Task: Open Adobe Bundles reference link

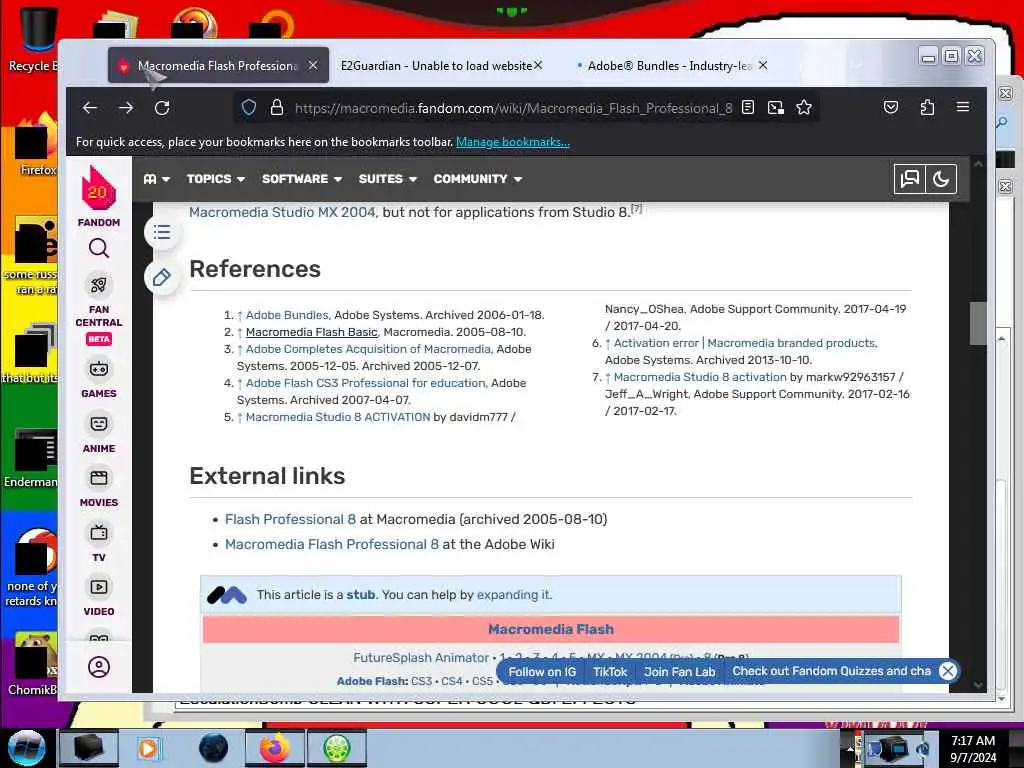Action: click(287, 315)
